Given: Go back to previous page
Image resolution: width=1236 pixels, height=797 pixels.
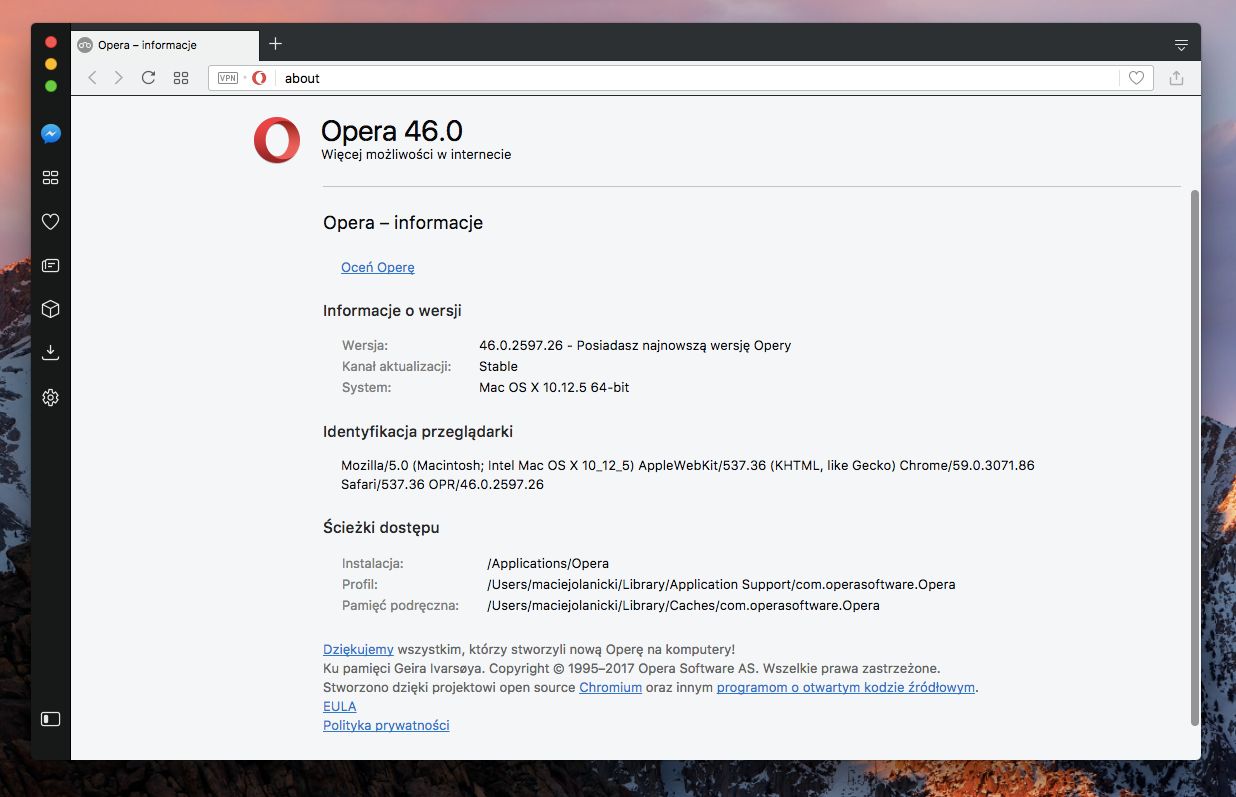Looking at the screenshot, I should pyautogui.click(x=92, y=78).
